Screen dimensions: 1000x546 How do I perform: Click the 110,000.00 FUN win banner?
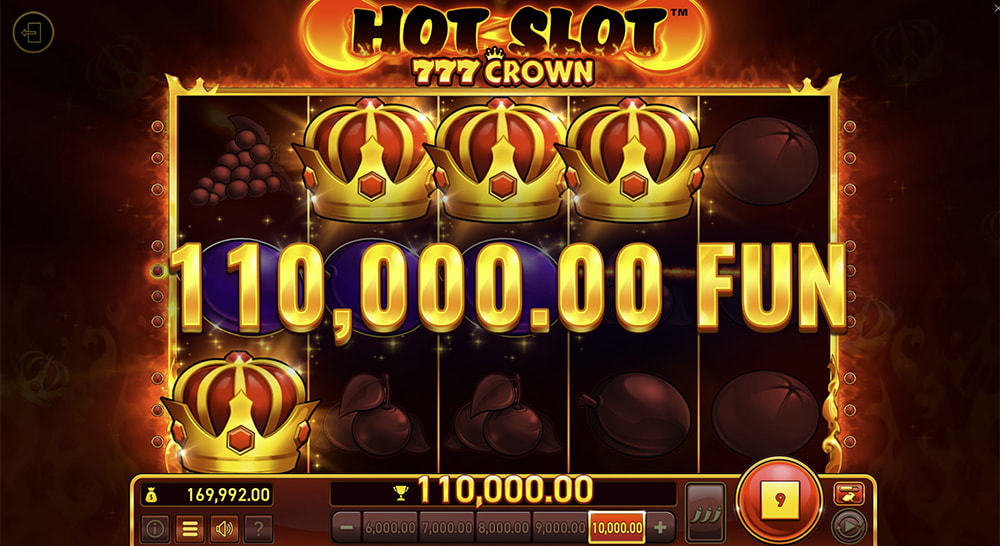click(x=508, y=288)
